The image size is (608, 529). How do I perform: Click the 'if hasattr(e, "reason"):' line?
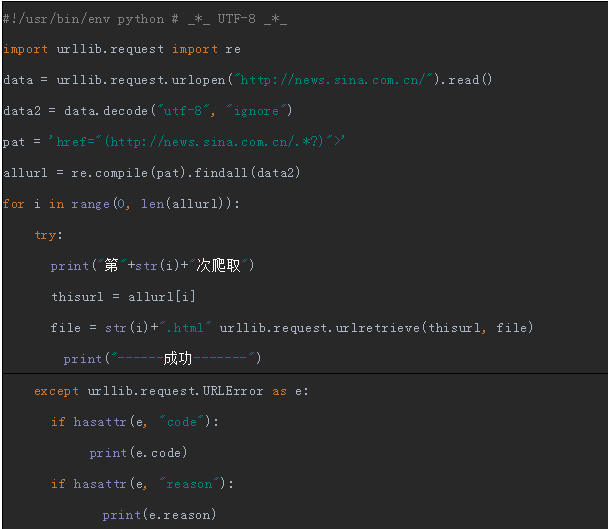coord(142,484)
